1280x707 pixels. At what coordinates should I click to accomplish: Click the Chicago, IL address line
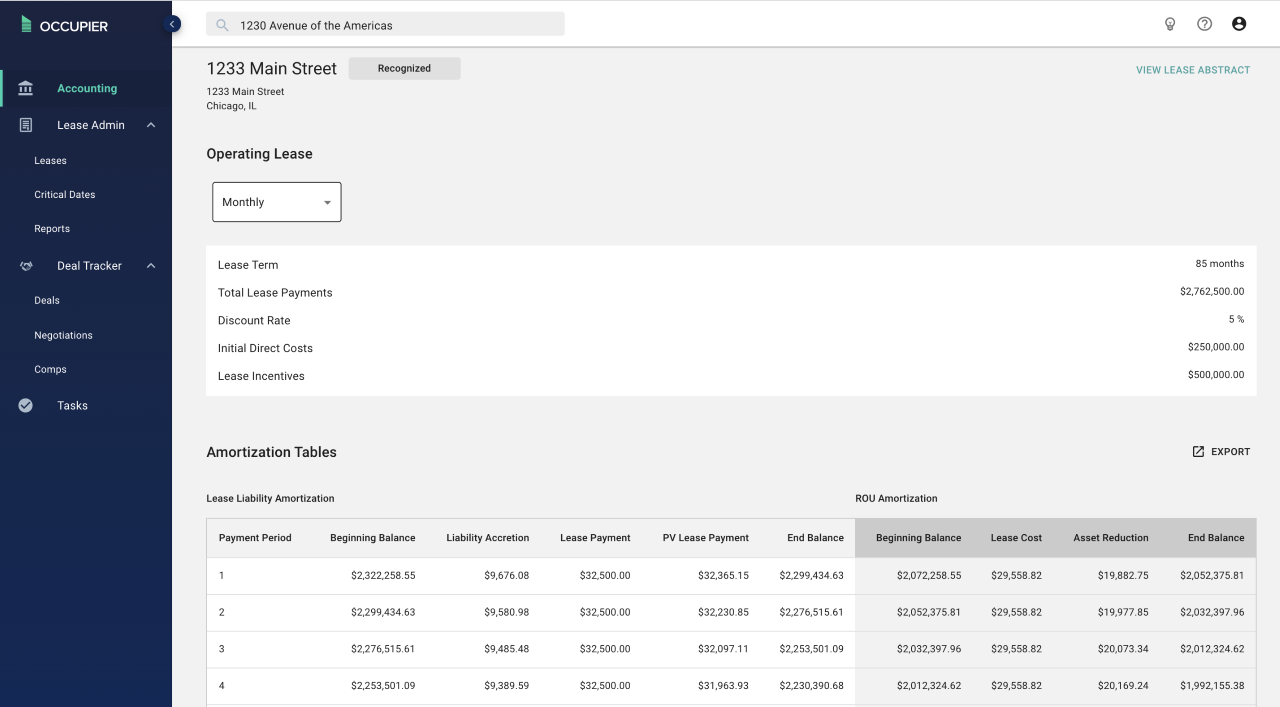[x=231, y=106]
